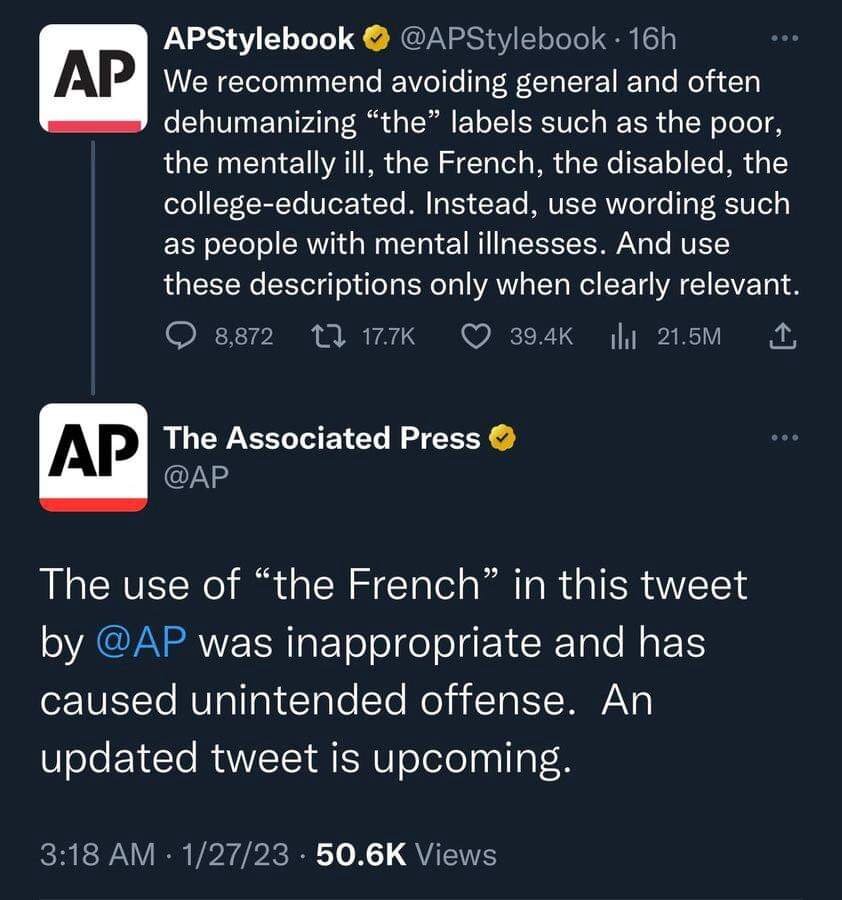Tap the share upload arrow icon
Image resolution: width=842 pixels, height=900 pixels.
coord(783,337)
